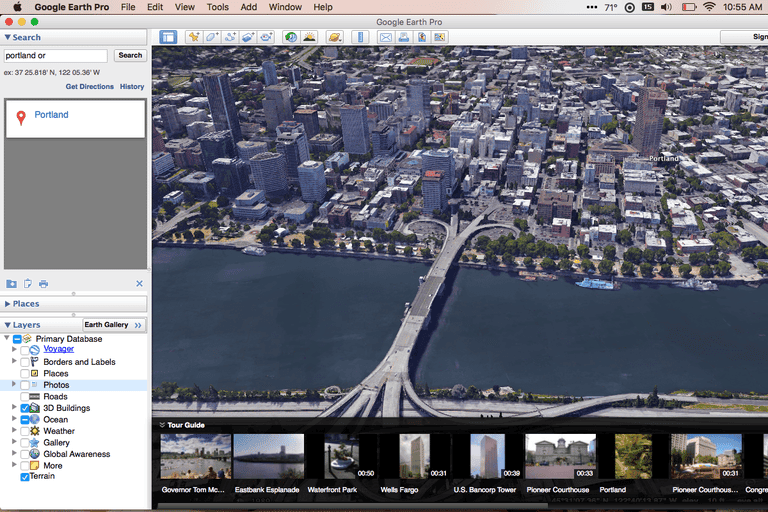Expand the Borders and Labels layer tree
The width and height of the screenshot is (768, 512).
pos(14,361)
